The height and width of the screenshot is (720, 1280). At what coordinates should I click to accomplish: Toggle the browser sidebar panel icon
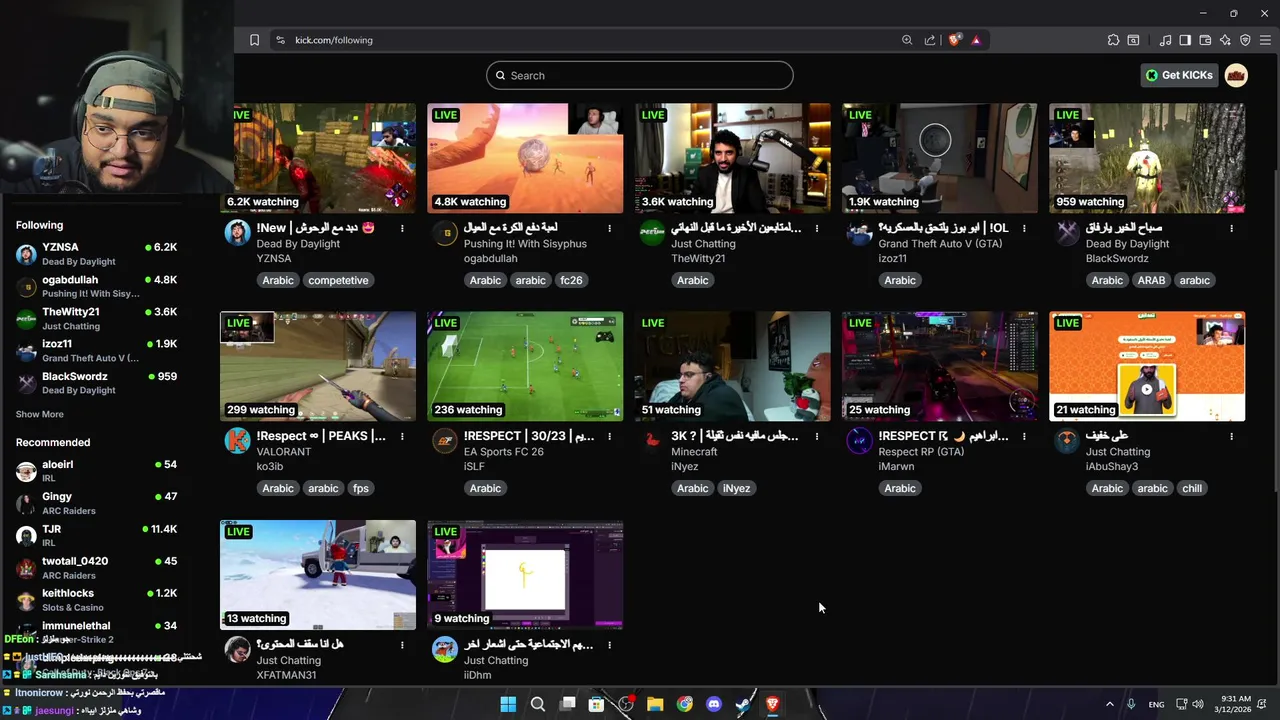point(1185,40)
